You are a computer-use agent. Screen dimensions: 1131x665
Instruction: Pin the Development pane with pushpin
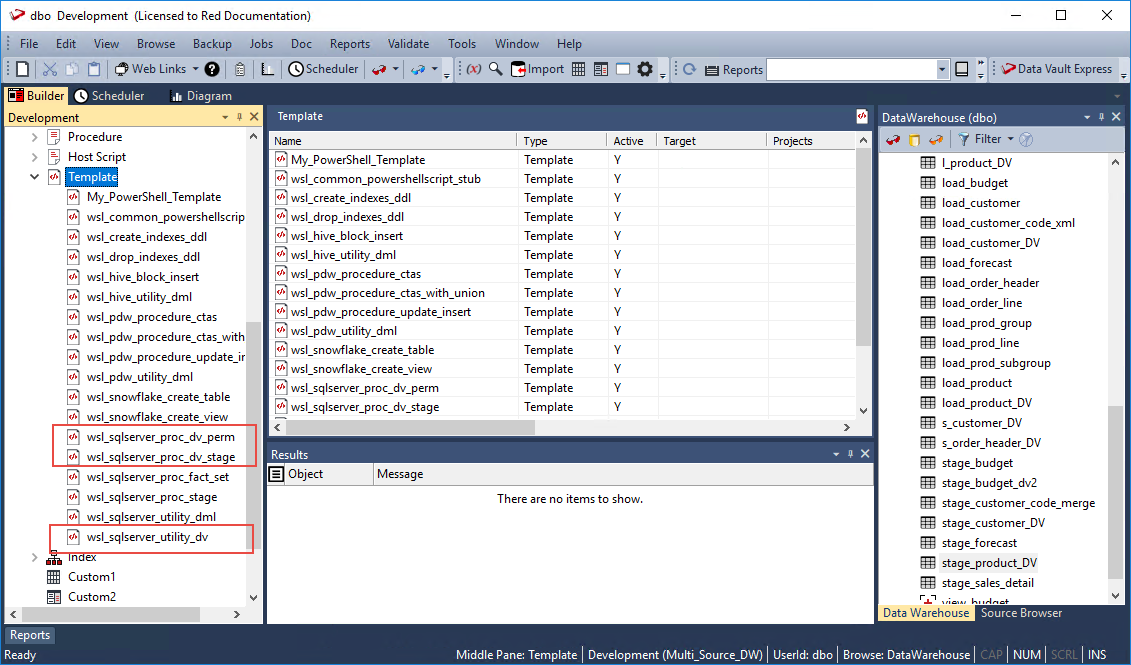click(x=239, y=118)
